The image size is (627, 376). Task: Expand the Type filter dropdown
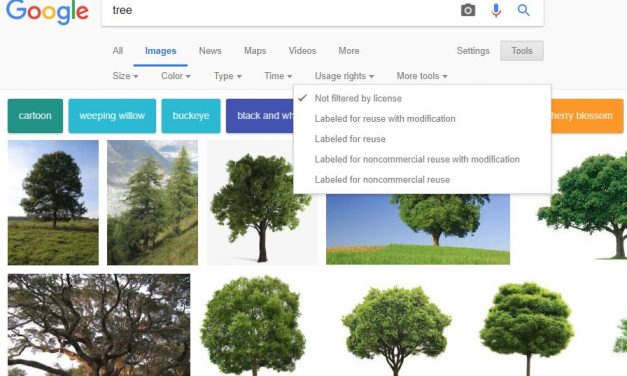click(x=228, y=76)
